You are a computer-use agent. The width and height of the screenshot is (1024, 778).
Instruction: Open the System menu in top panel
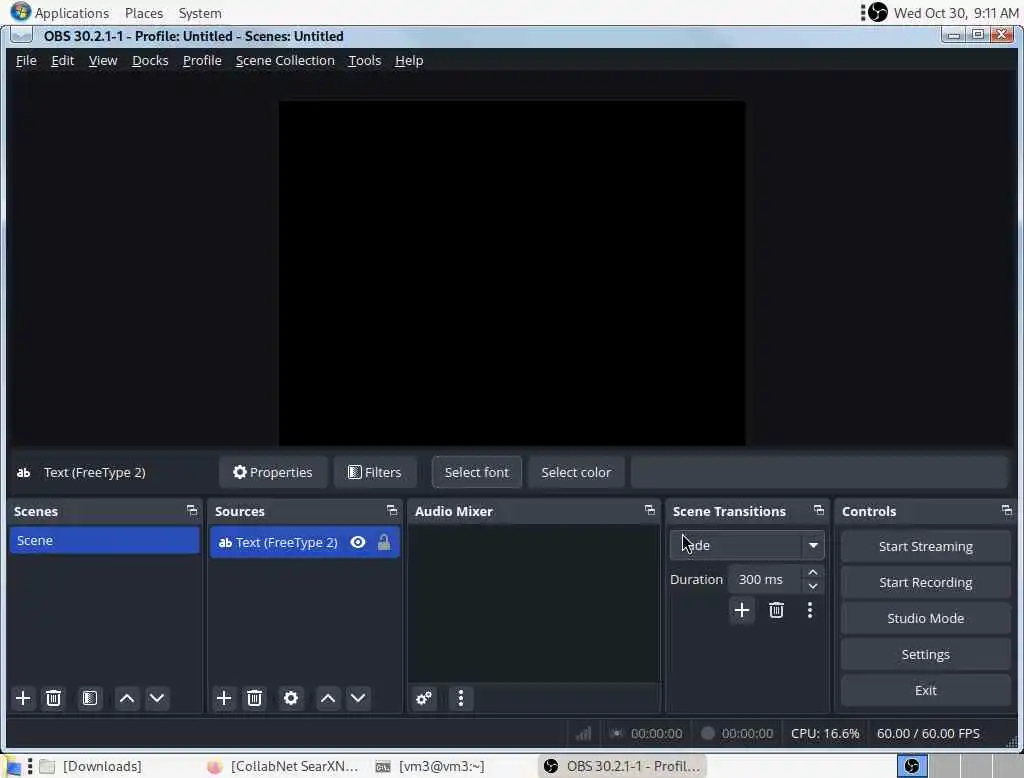tap(200, 12)
